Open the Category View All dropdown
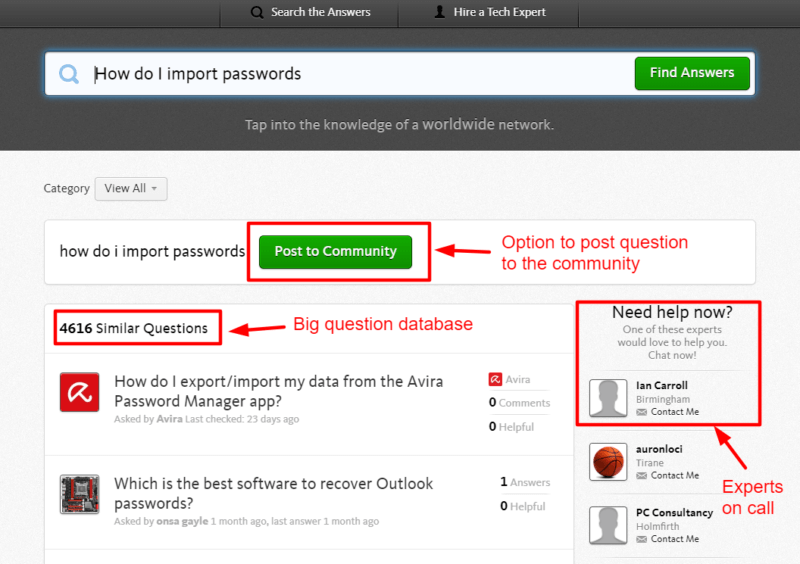This screenshot has height=564, width=800. (131, 189)
